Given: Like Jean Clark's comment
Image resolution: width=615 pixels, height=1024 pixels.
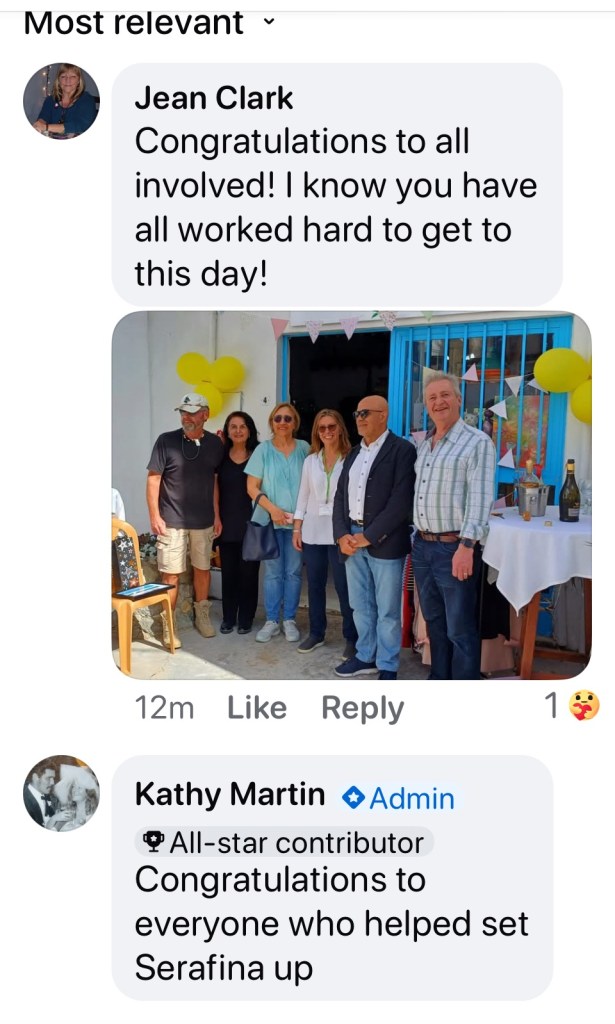Looking at the screenshot, I should [257, 708].
